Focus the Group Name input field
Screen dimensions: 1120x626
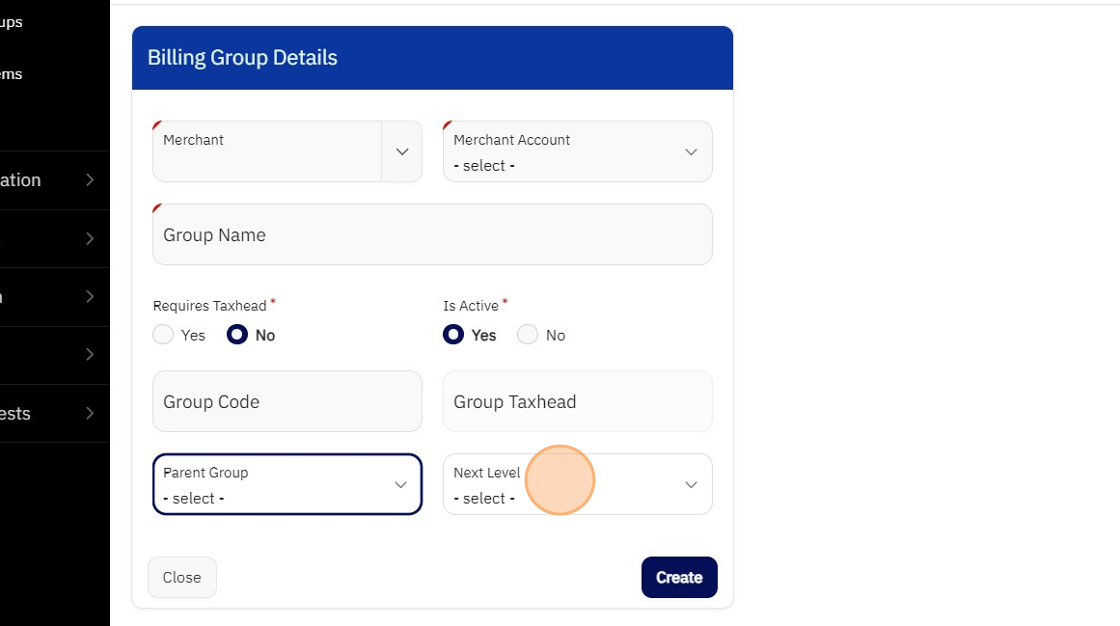[x=432, y=235]
